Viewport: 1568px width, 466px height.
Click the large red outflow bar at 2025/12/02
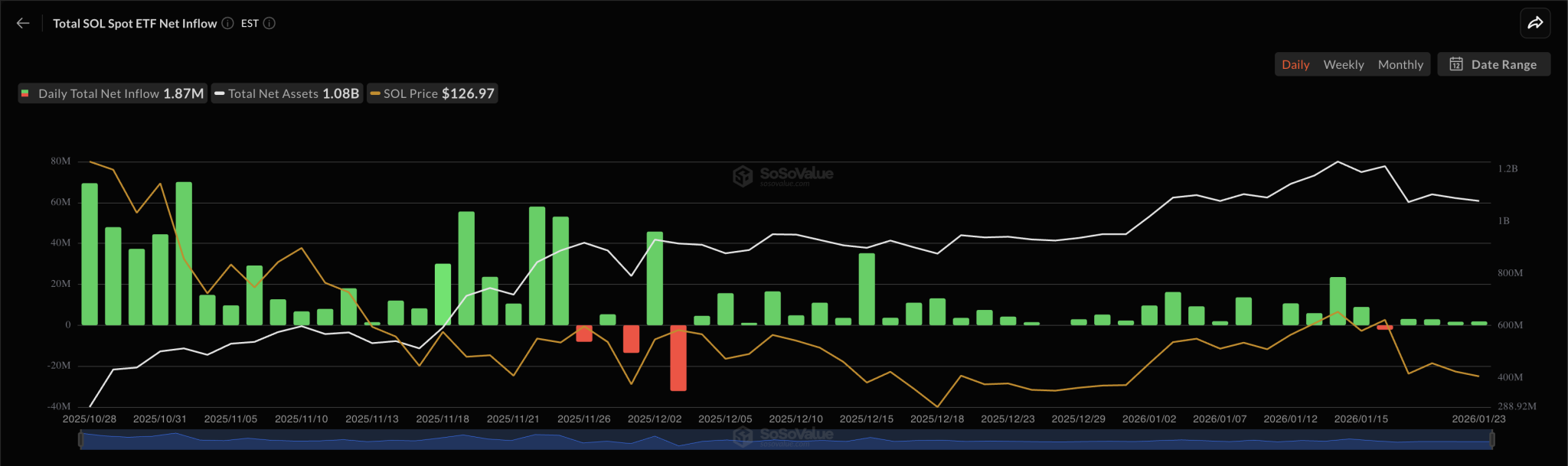pyautogui.click(x=678, y=358)
